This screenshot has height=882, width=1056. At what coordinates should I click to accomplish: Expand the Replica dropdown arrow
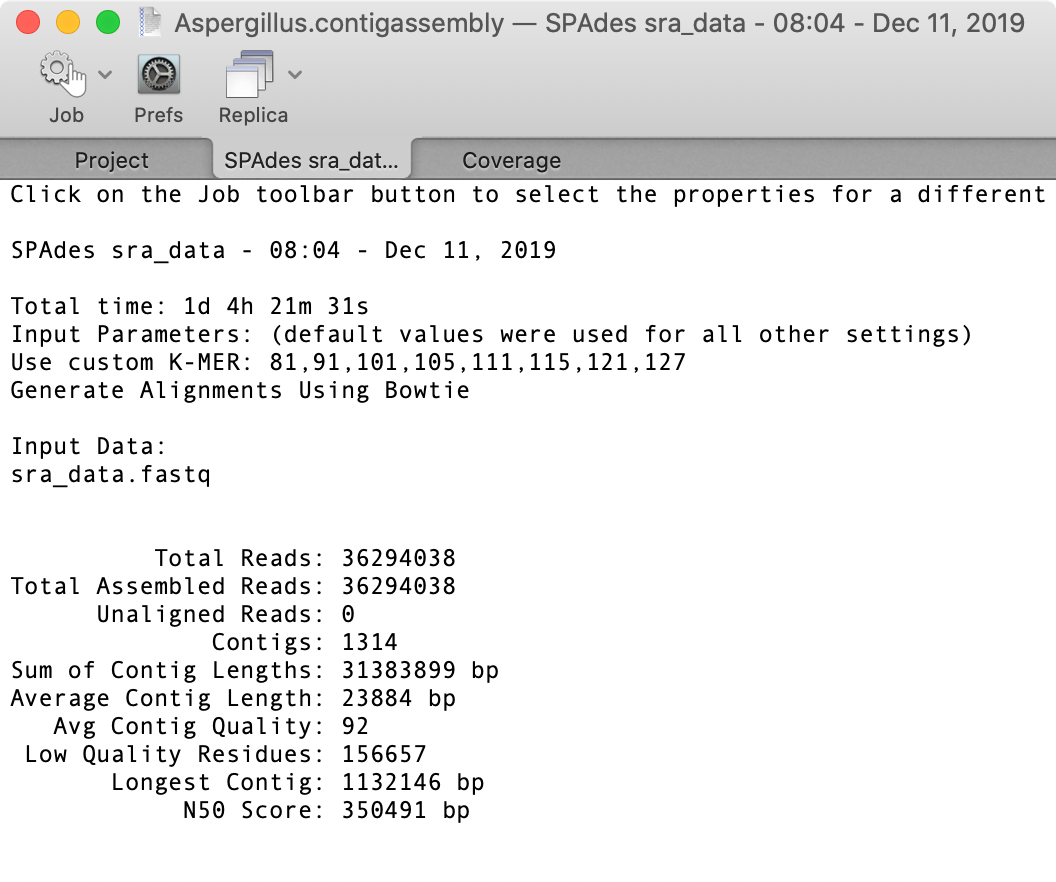tap(295, 74)
